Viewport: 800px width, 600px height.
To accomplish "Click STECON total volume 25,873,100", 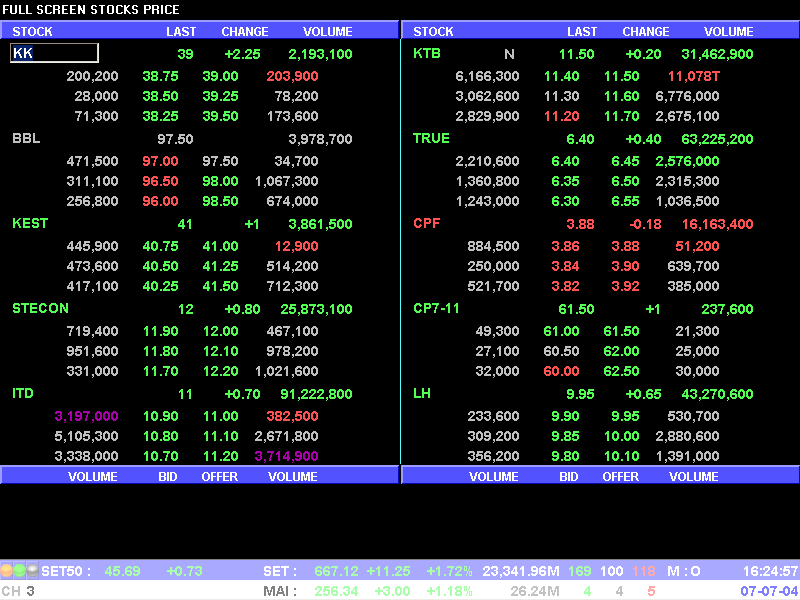I will 316,309.
